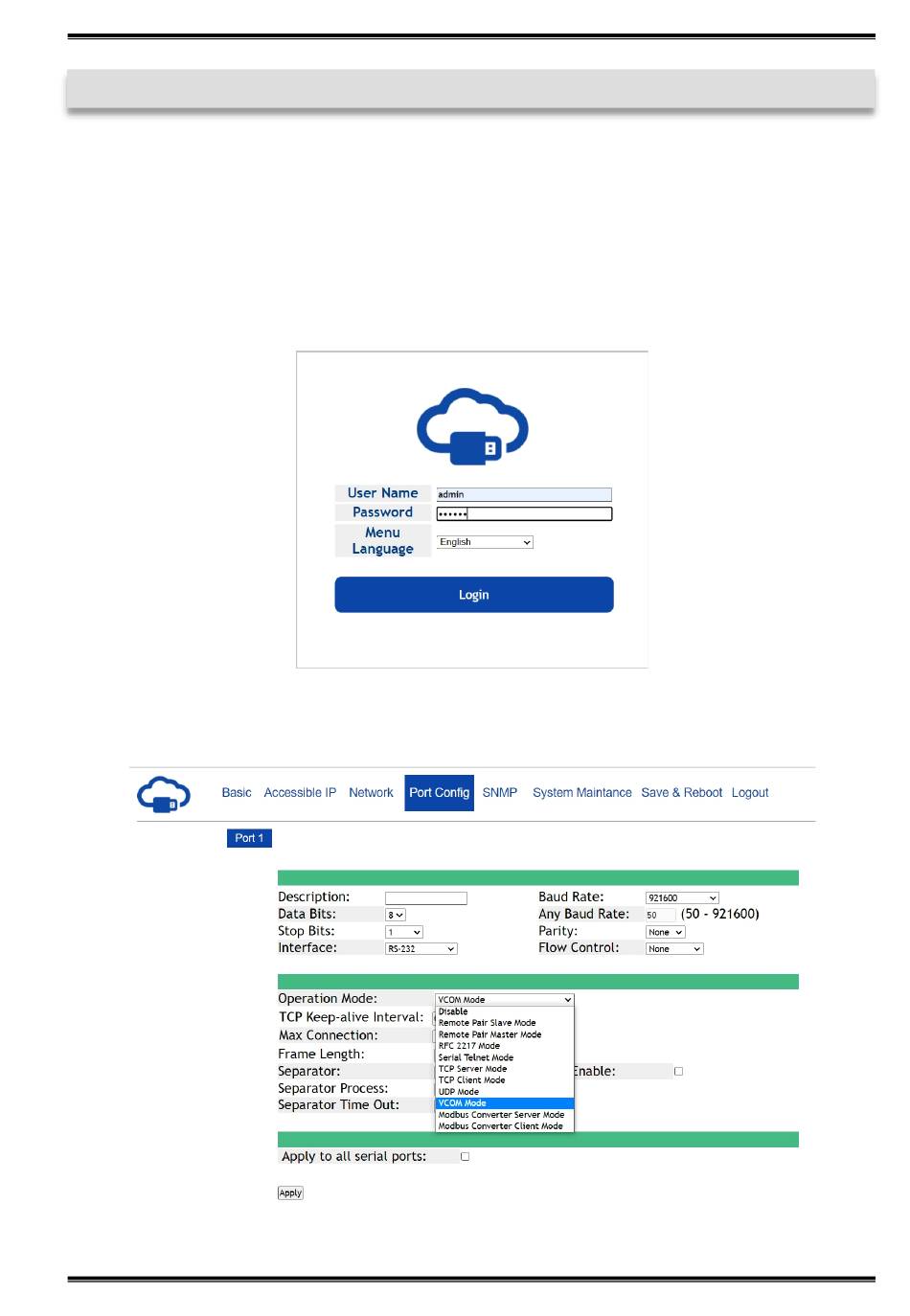910x1316 pixels.
Task: Select the highlighted VCOM Mode option
Action: [505, 1103]
